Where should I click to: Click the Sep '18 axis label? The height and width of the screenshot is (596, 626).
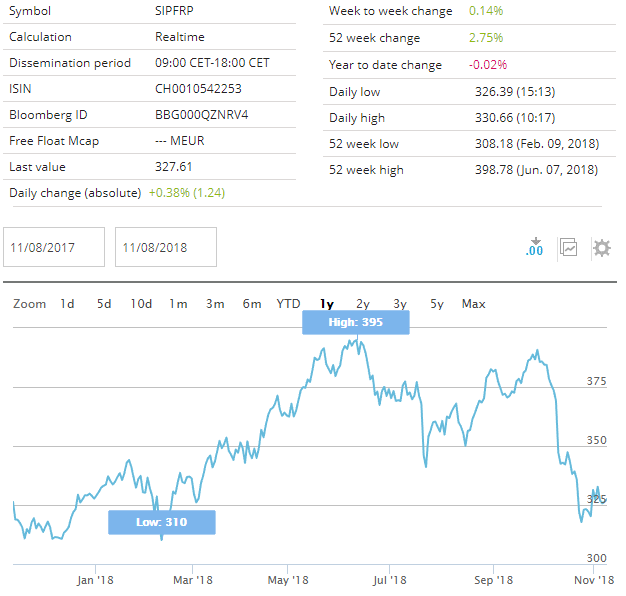click(x=493, y=580)
